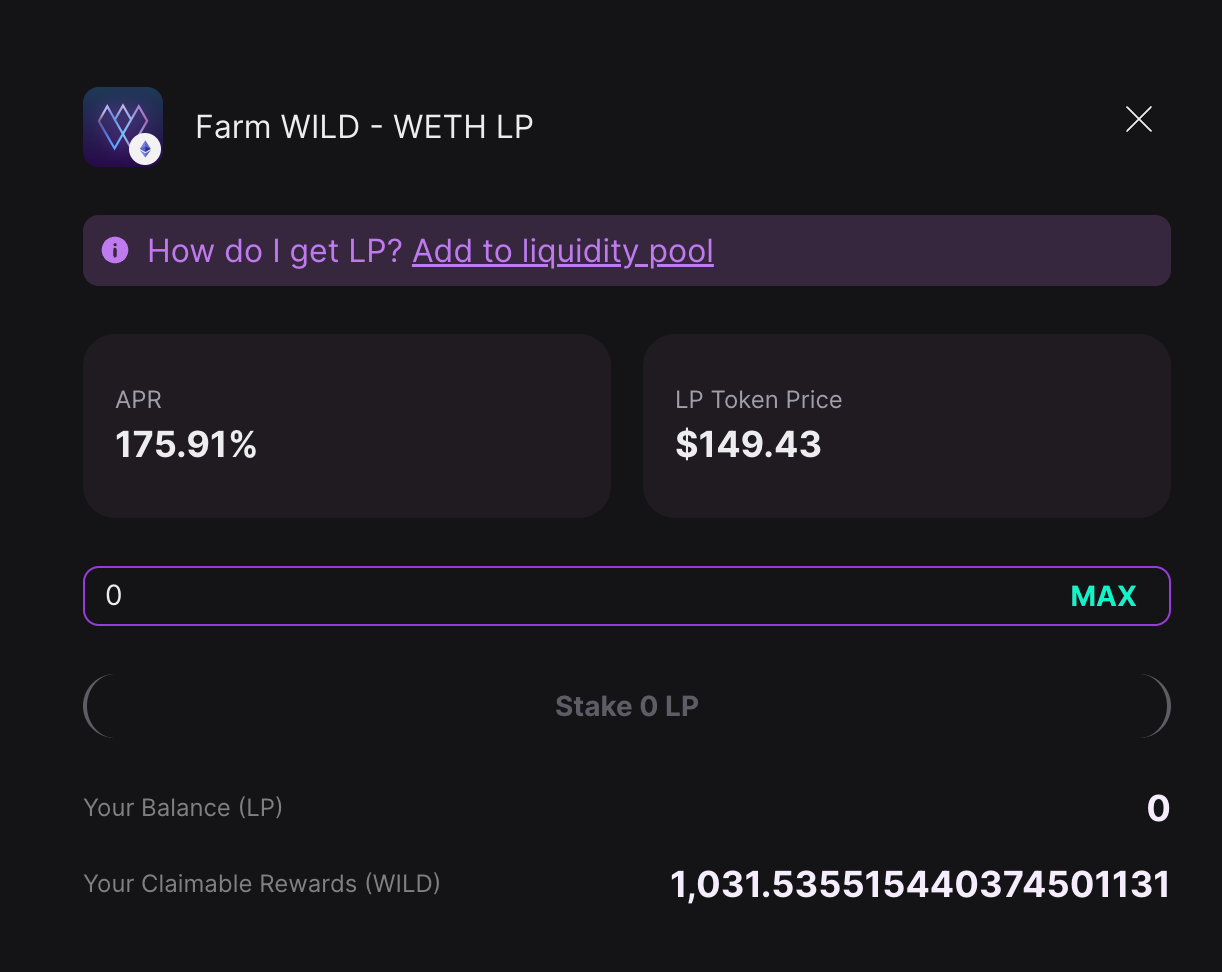Click the "How do I get LP?" text
This screenshot has height=972, width=1222.
coord(274,251)
